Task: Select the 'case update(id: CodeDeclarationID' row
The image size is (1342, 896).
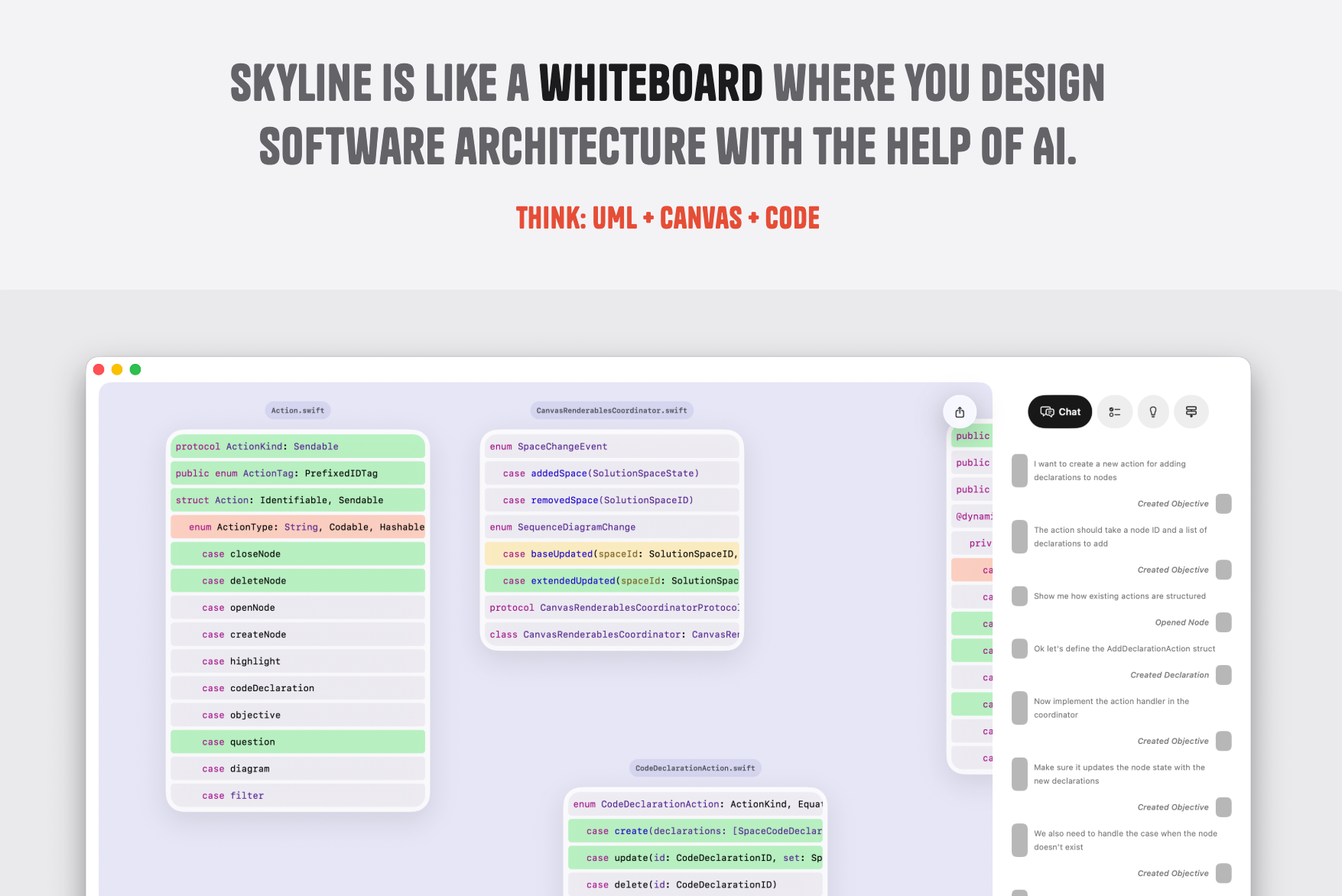Action: point(695,858)
